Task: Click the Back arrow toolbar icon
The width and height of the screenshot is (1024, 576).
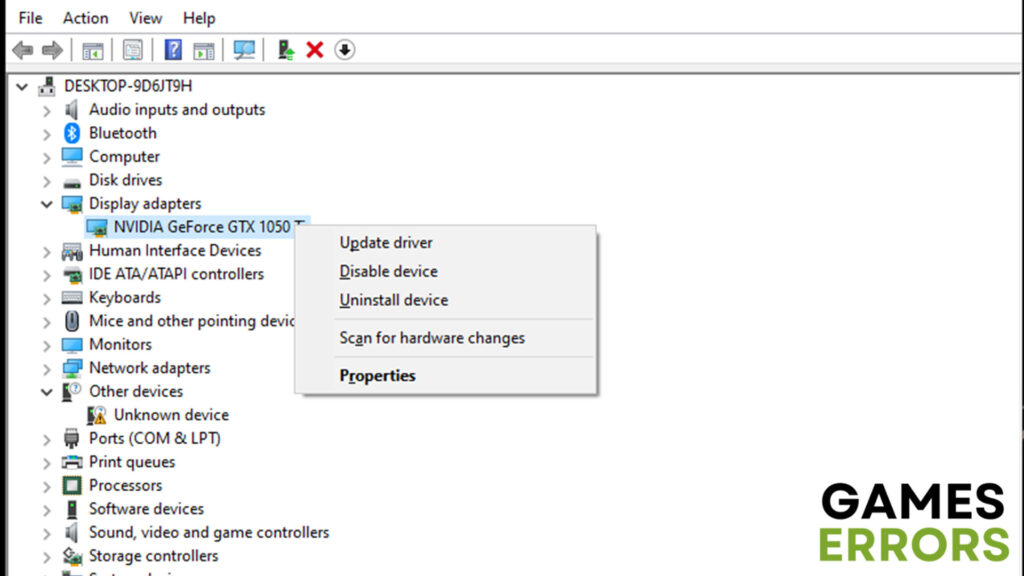Action: [x=23, y=50]
